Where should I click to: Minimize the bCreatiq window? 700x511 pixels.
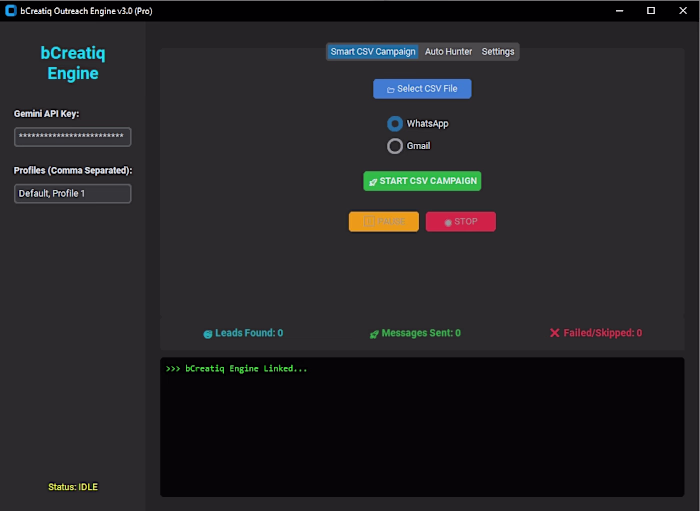tap(619, 11)
